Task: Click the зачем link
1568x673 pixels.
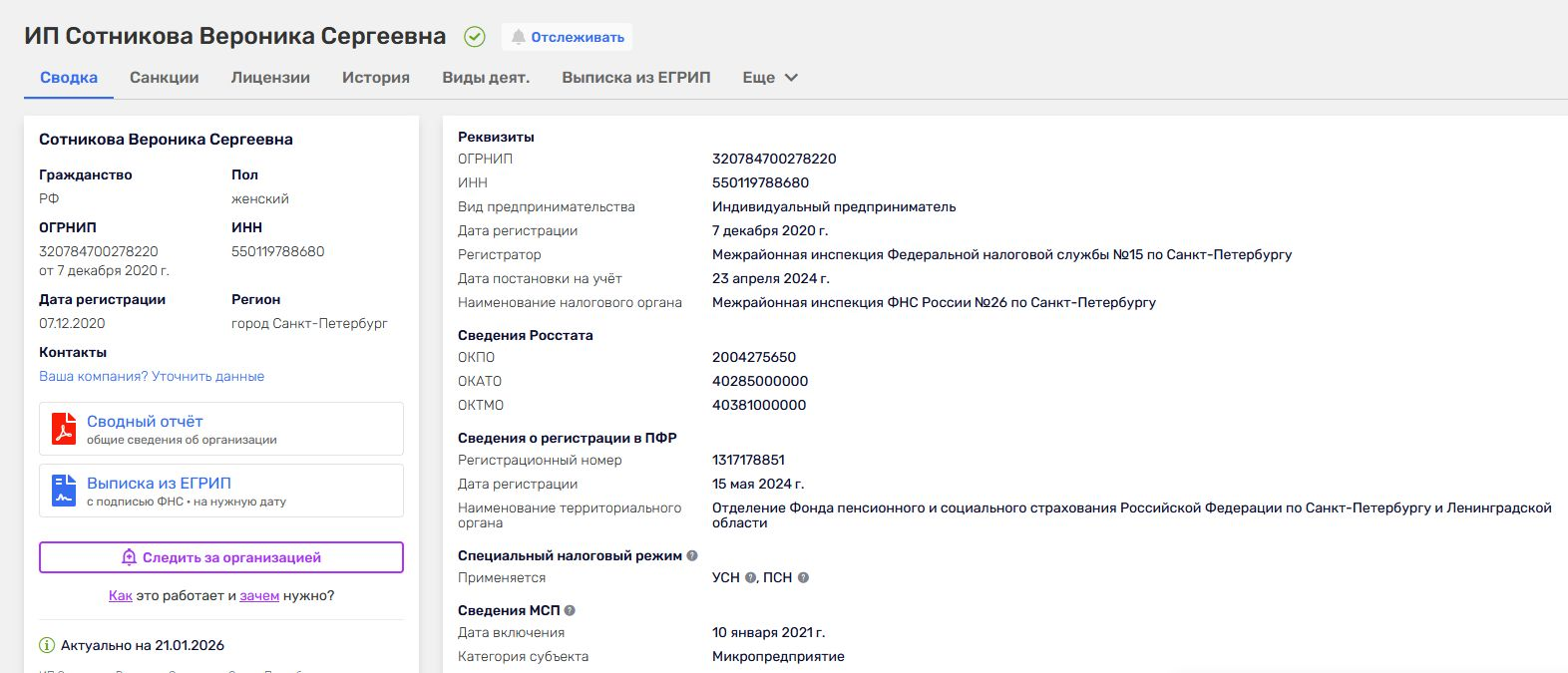Action: point(259,595)
